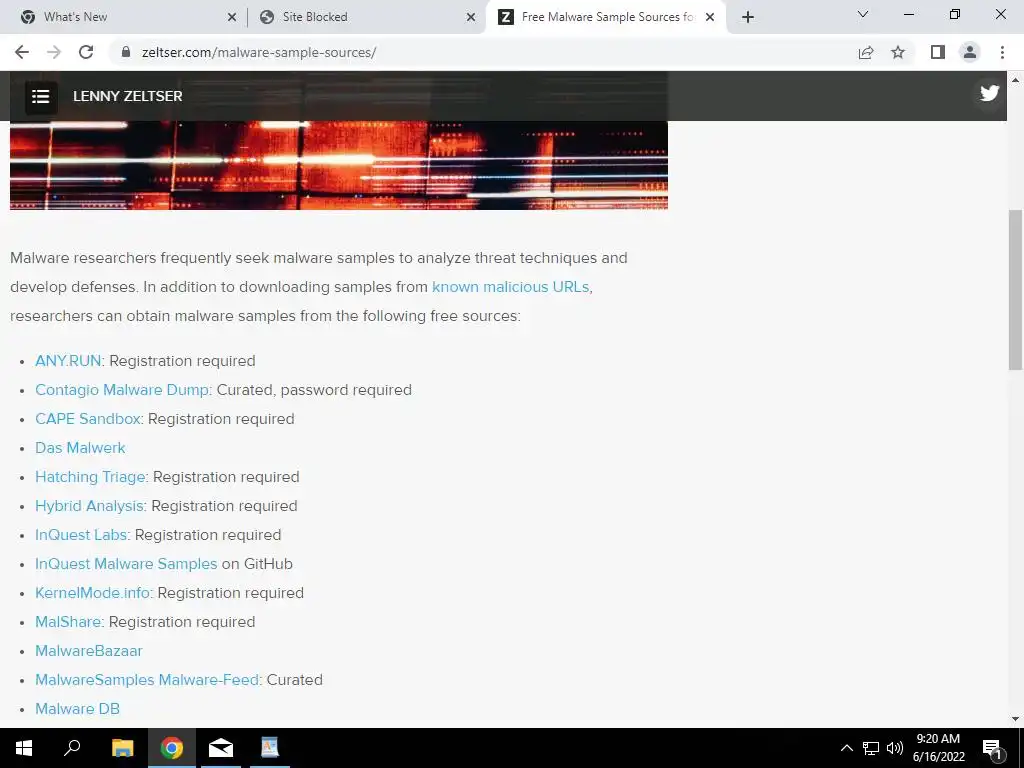1024x768 pixels.
Task: Click the scrollbar down arrow
Action: pos(1015,719)
